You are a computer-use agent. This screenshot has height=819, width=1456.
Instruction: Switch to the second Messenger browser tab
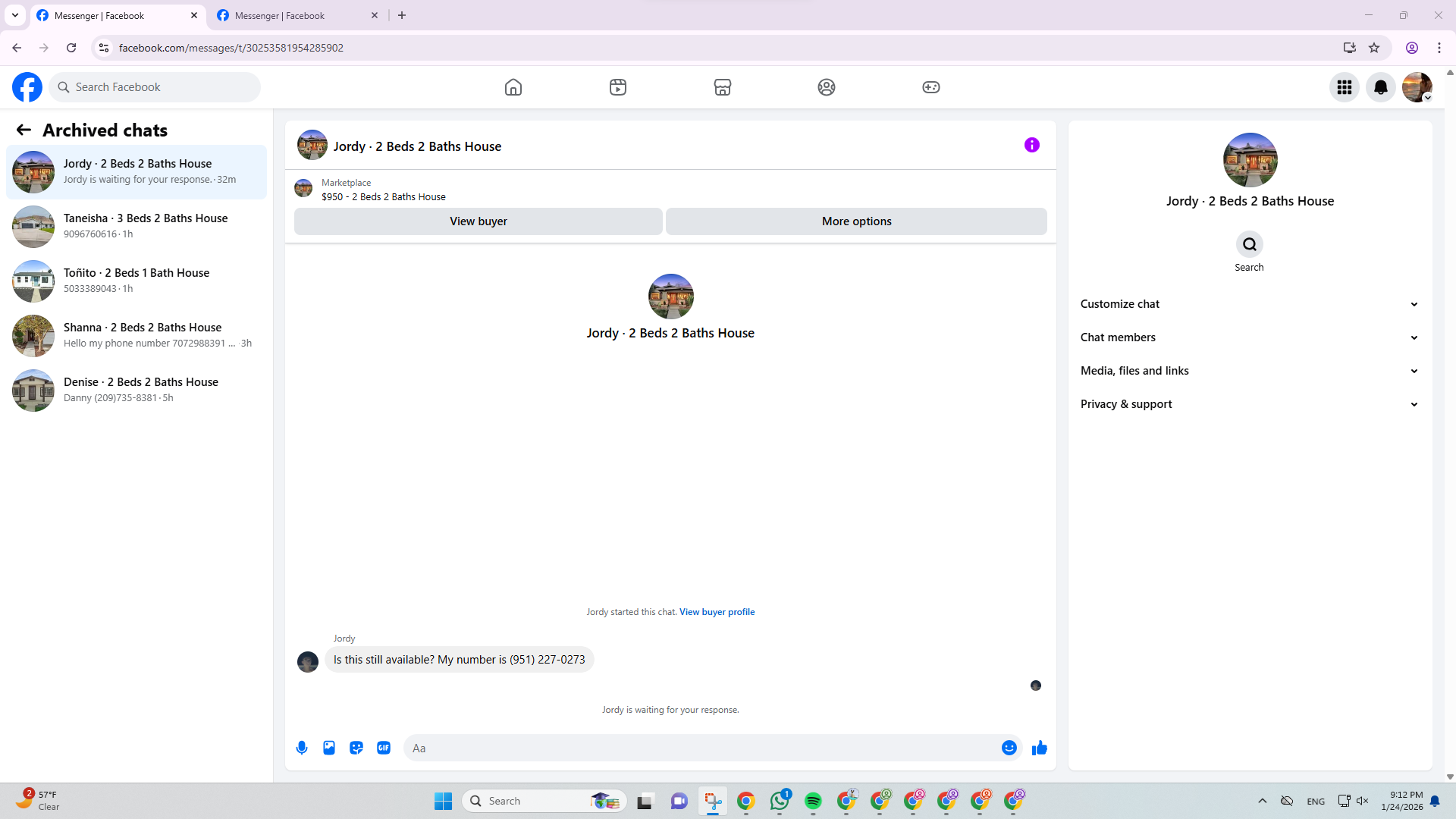tap(296, 15)
